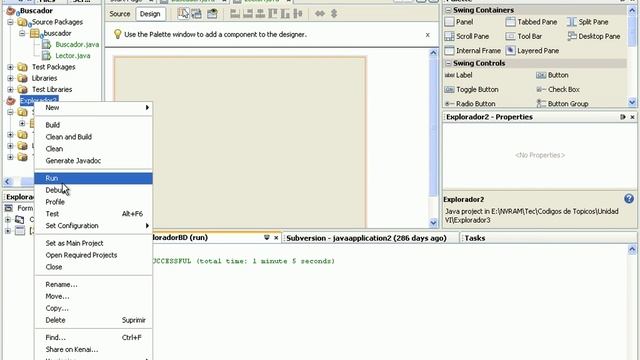640x360 pixels.
Task: Choose Copy... from the context menu
Action: [x=93, y=308]
